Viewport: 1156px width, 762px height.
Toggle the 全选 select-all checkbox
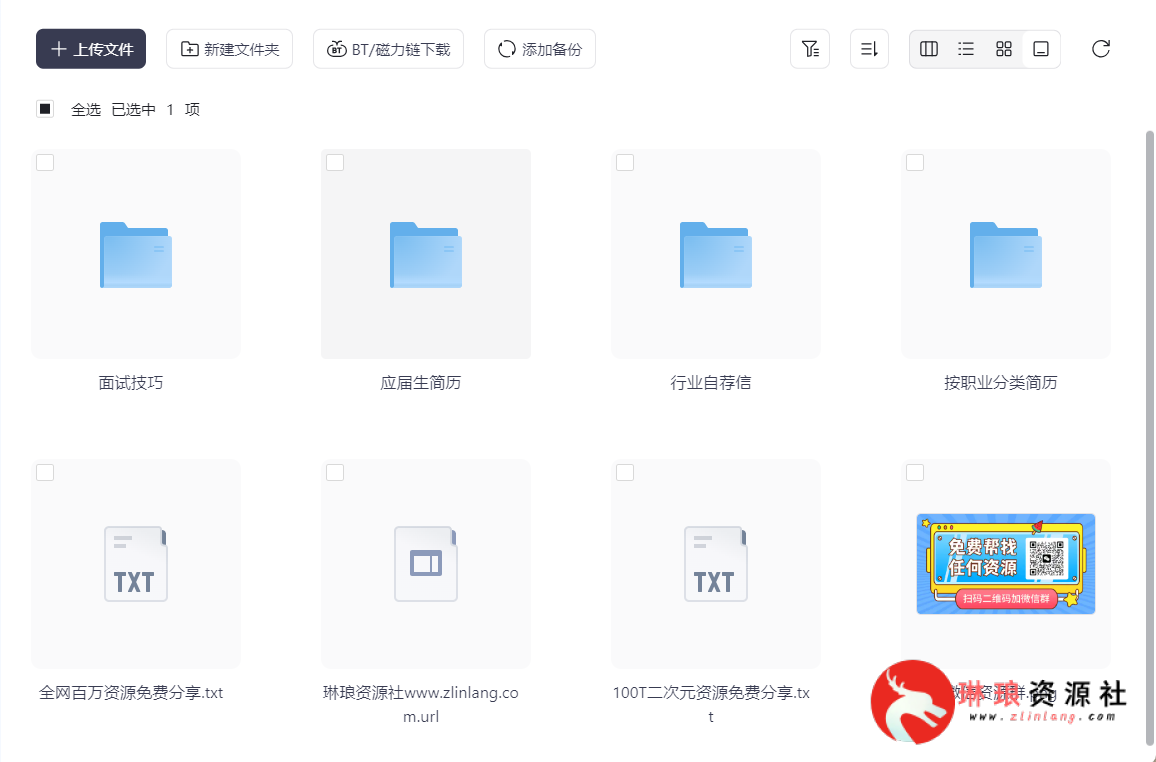click(45, 109)
